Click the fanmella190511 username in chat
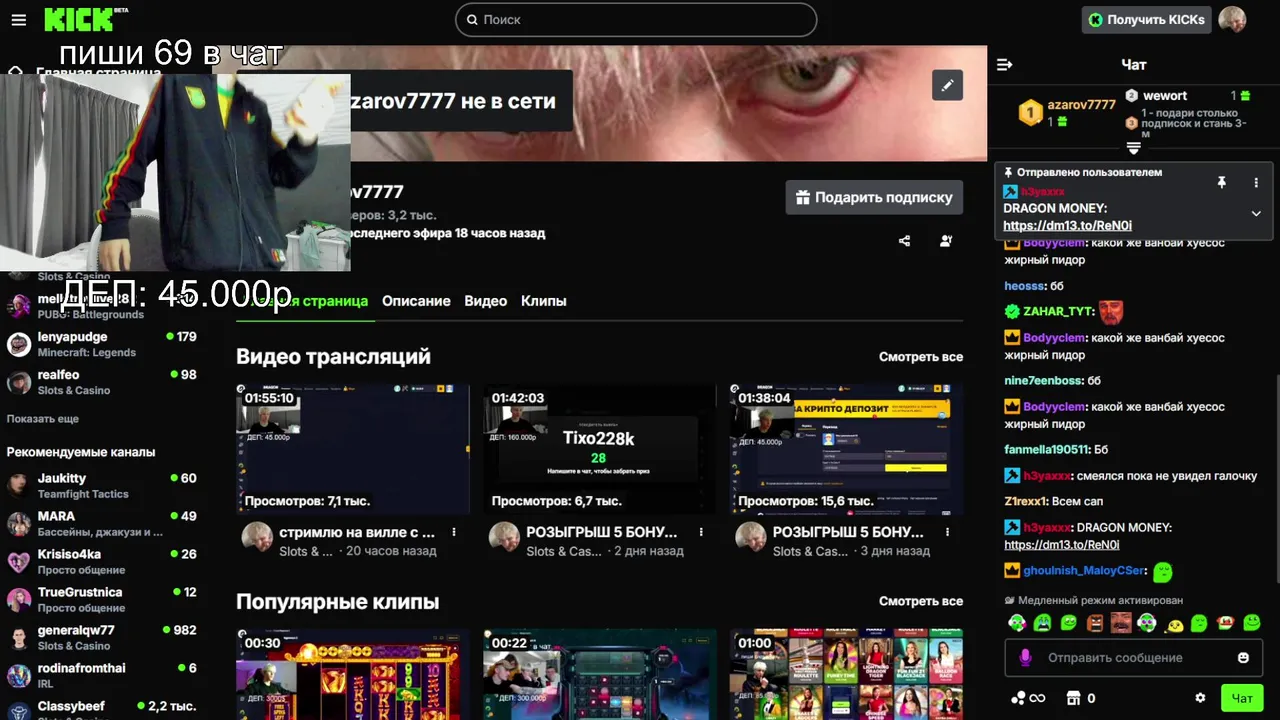 1047,450
